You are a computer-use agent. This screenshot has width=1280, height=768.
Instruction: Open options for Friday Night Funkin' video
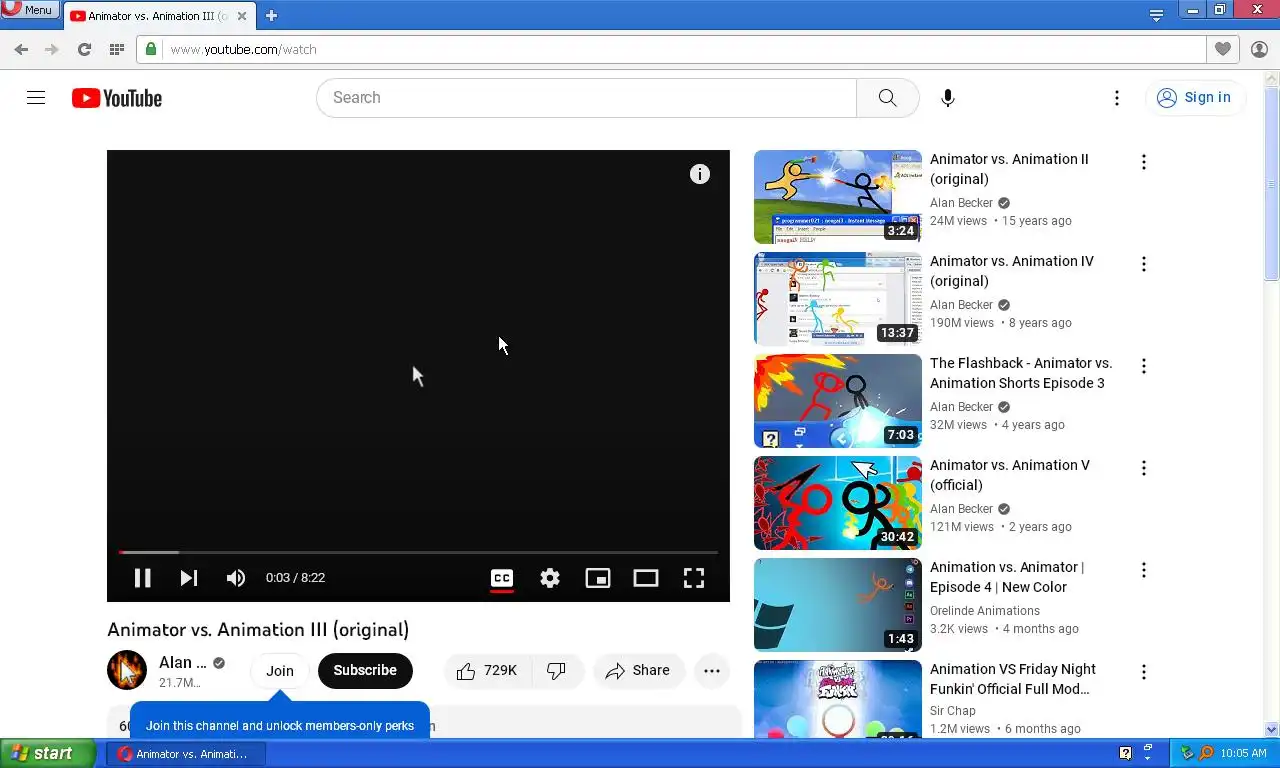(x=1144, y=672)
